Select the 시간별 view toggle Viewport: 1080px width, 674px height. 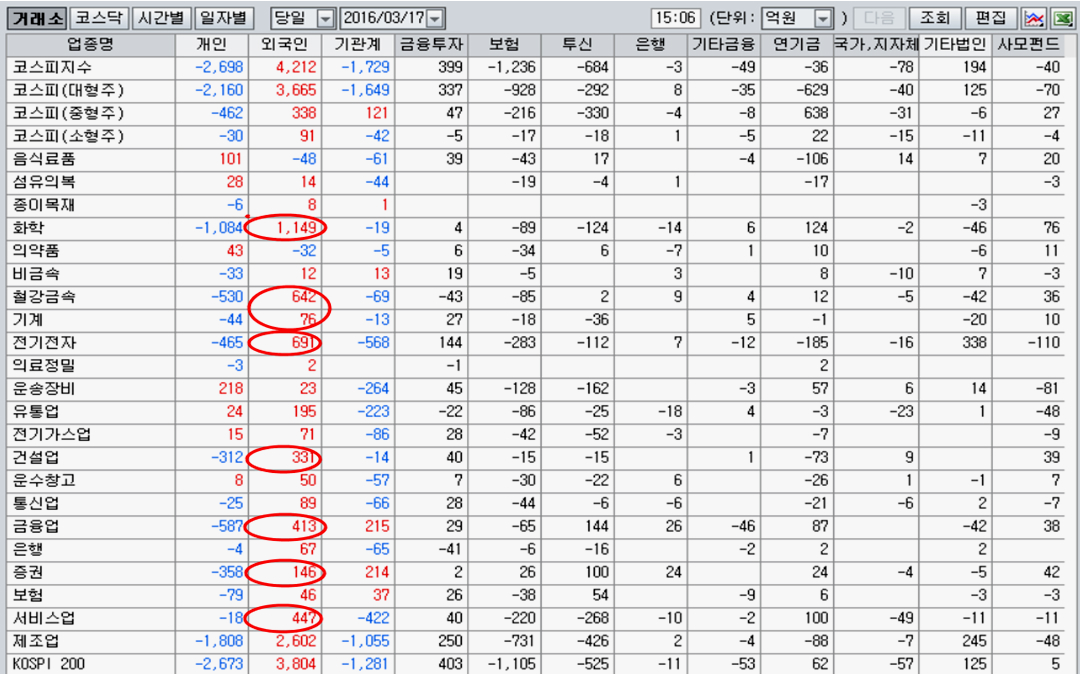coord(161,18)
